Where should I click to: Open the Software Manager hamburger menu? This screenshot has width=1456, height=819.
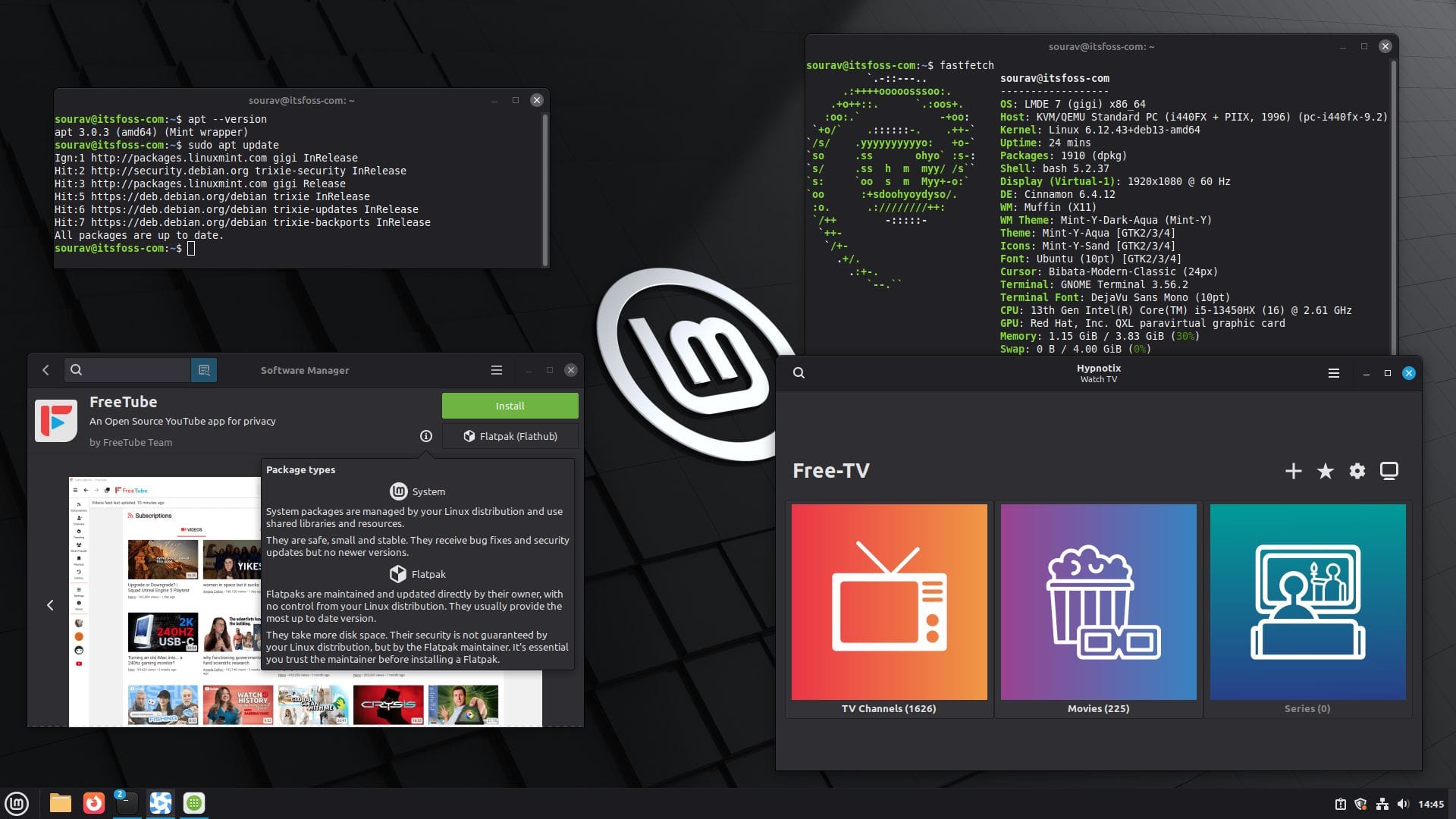point(497,370)
